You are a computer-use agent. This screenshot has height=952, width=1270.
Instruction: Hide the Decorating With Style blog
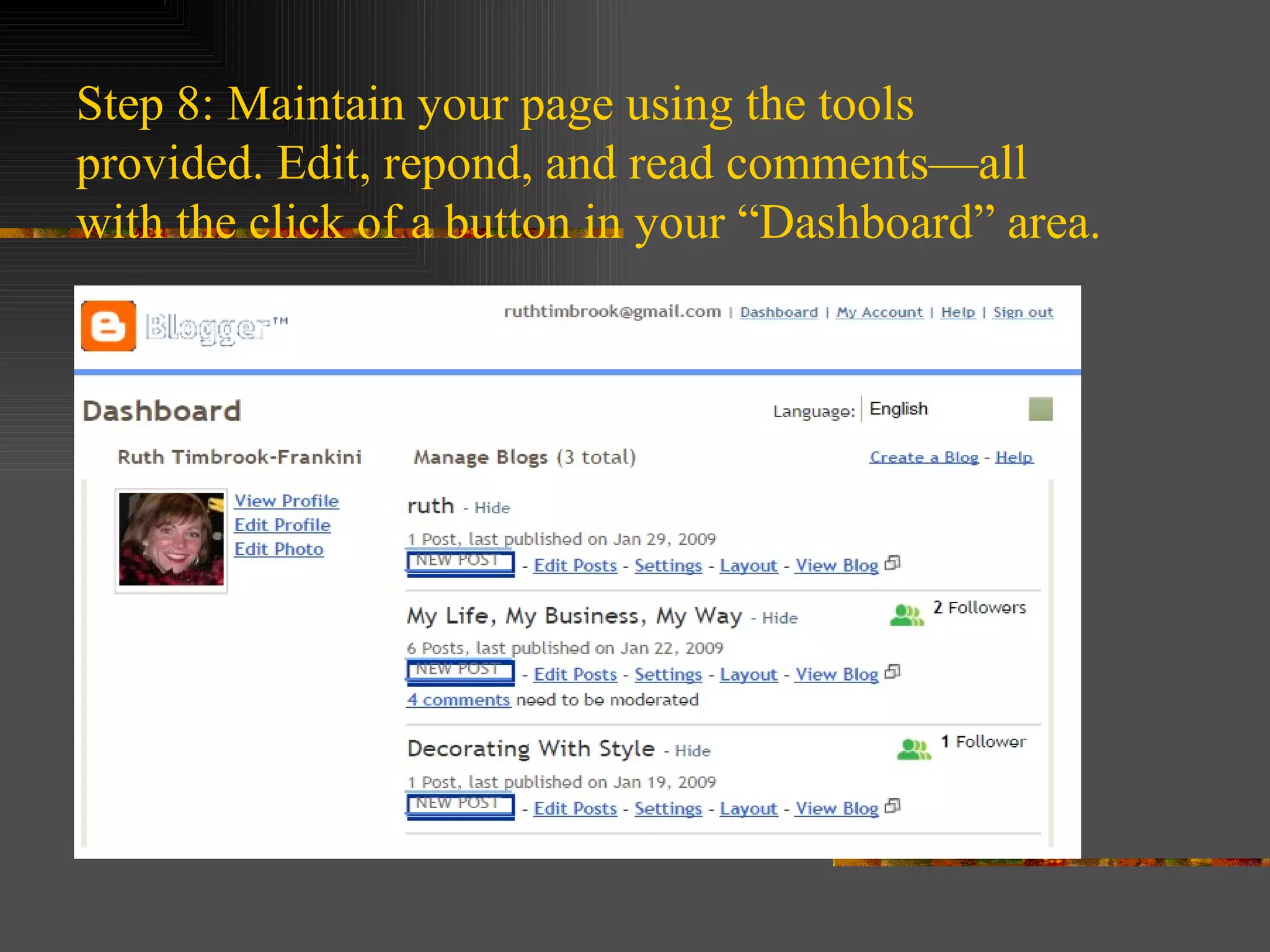(x=693, y=751)
